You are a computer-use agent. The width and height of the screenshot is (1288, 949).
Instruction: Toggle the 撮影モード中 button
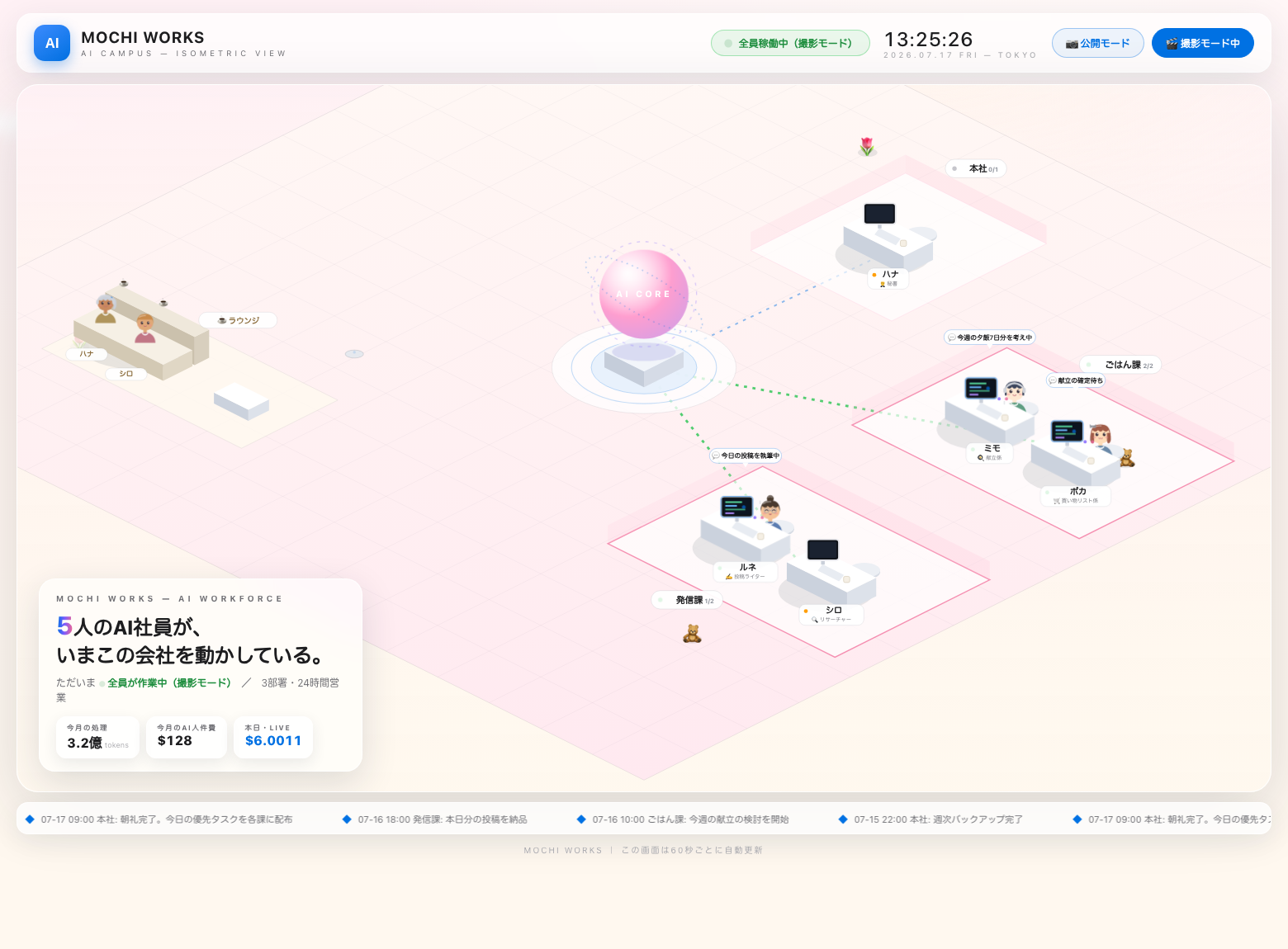(x=1202, y=43)
